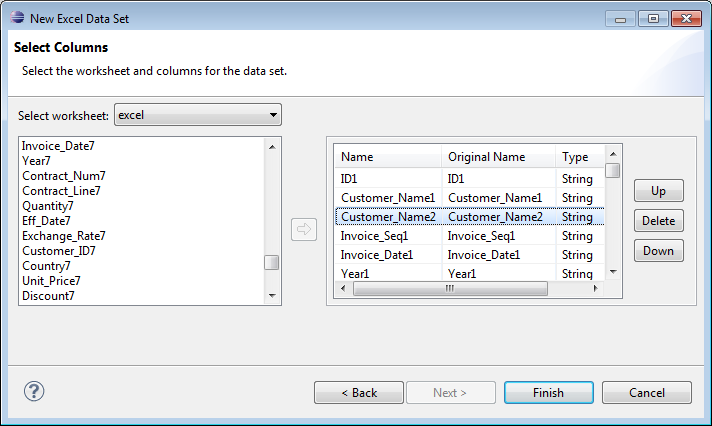This screenshot has height=426, width=712.
Task: Select Exchange_Rate7 in available columns list
Action: (x=64, y=236)
